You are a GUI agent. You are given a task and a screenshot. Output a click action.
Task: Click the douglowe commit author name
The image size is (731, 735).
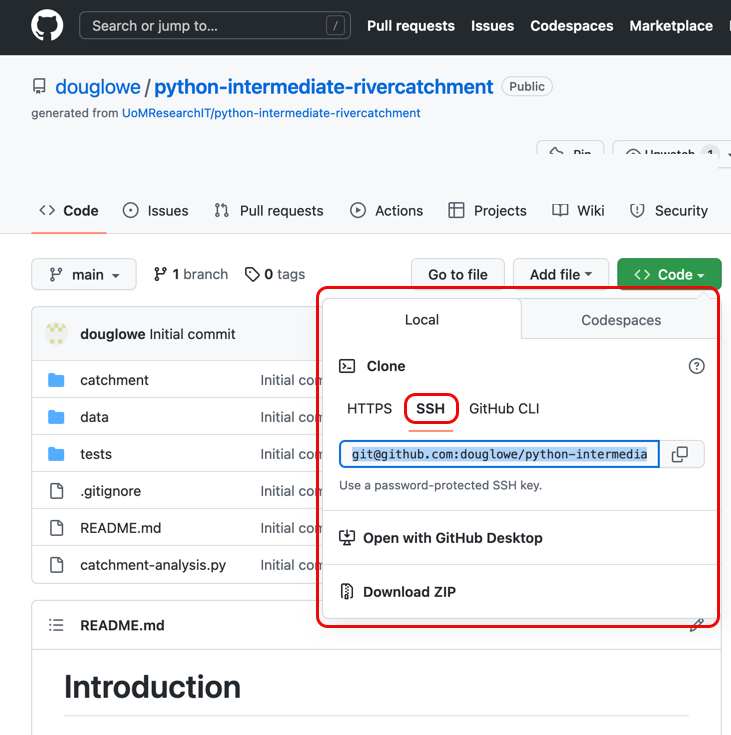(113, 334)
